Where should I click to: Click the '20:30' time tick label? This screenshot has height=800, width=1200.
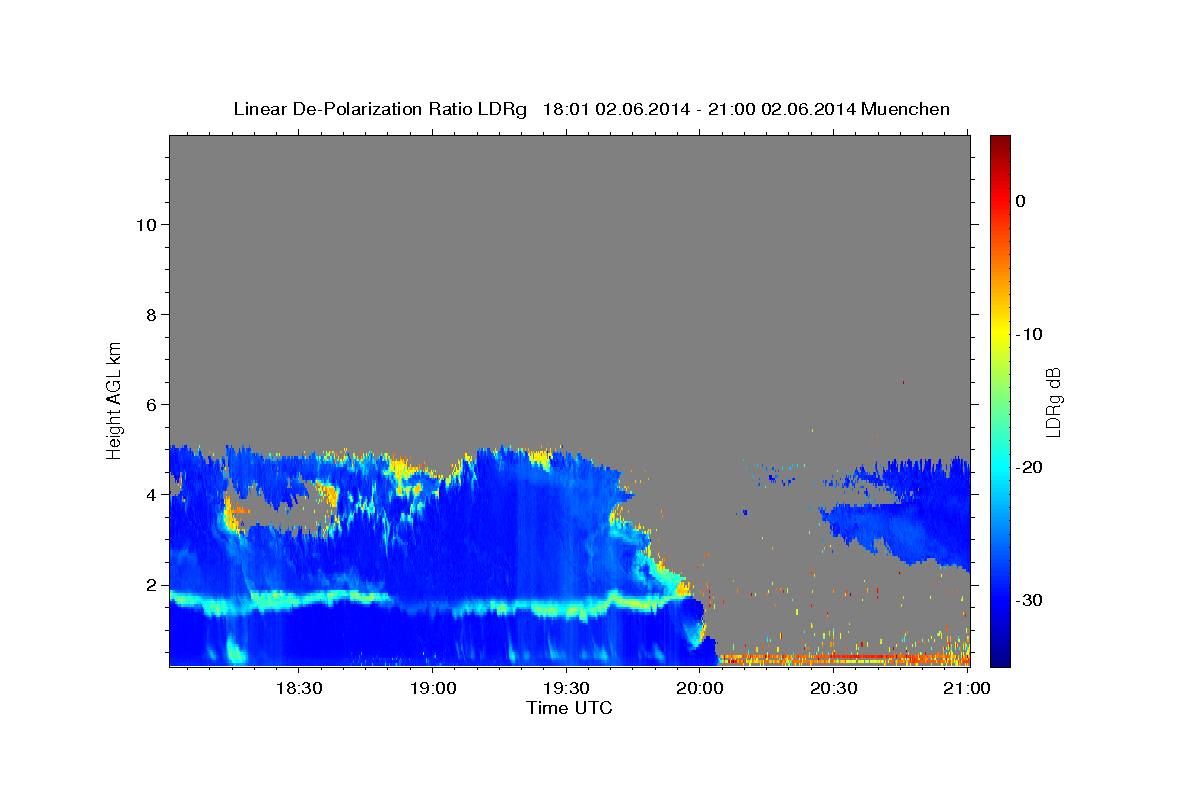click(x=834, y=688)
